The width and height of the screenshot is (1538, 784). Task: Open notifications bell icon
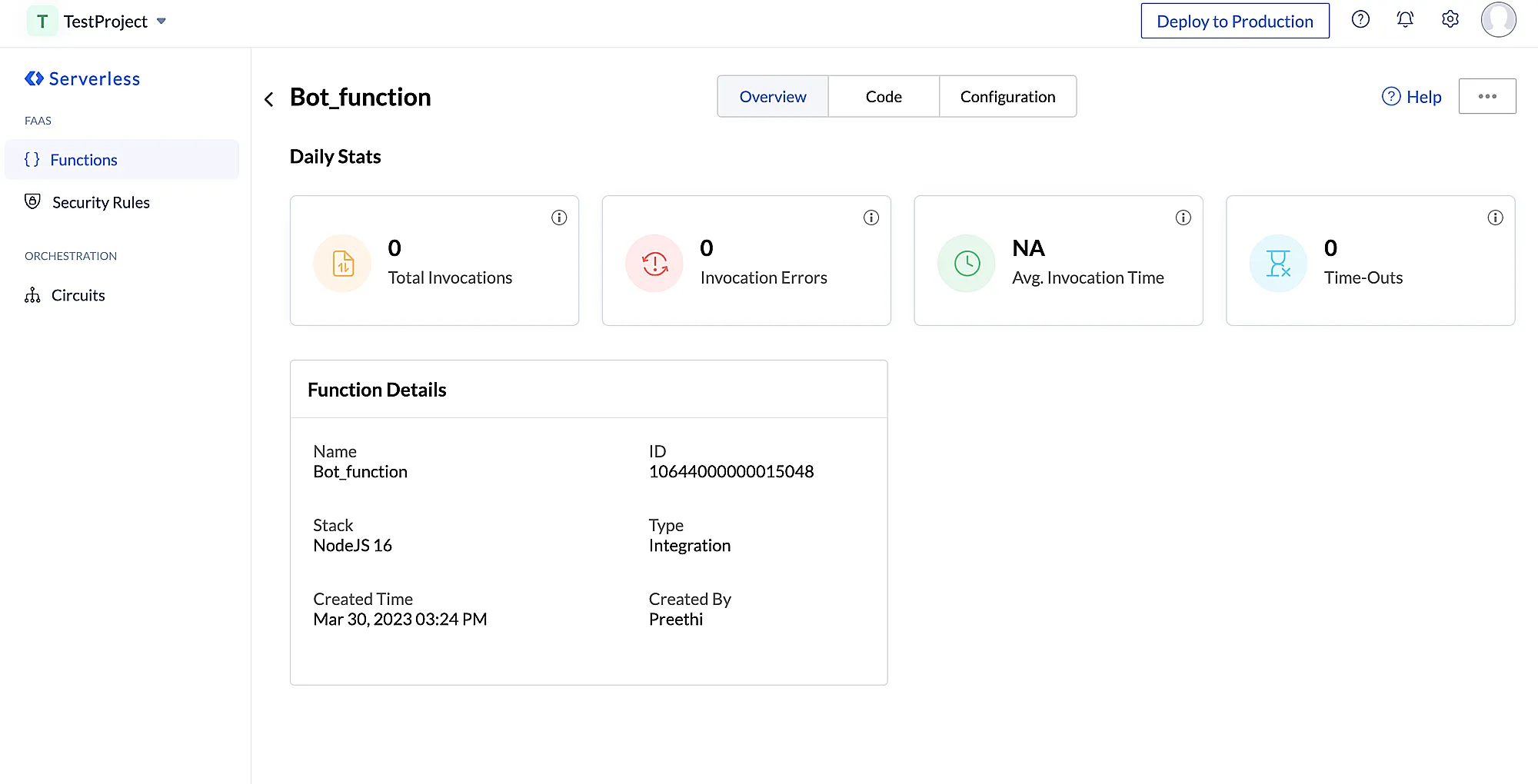click(x=1405, y=20)
